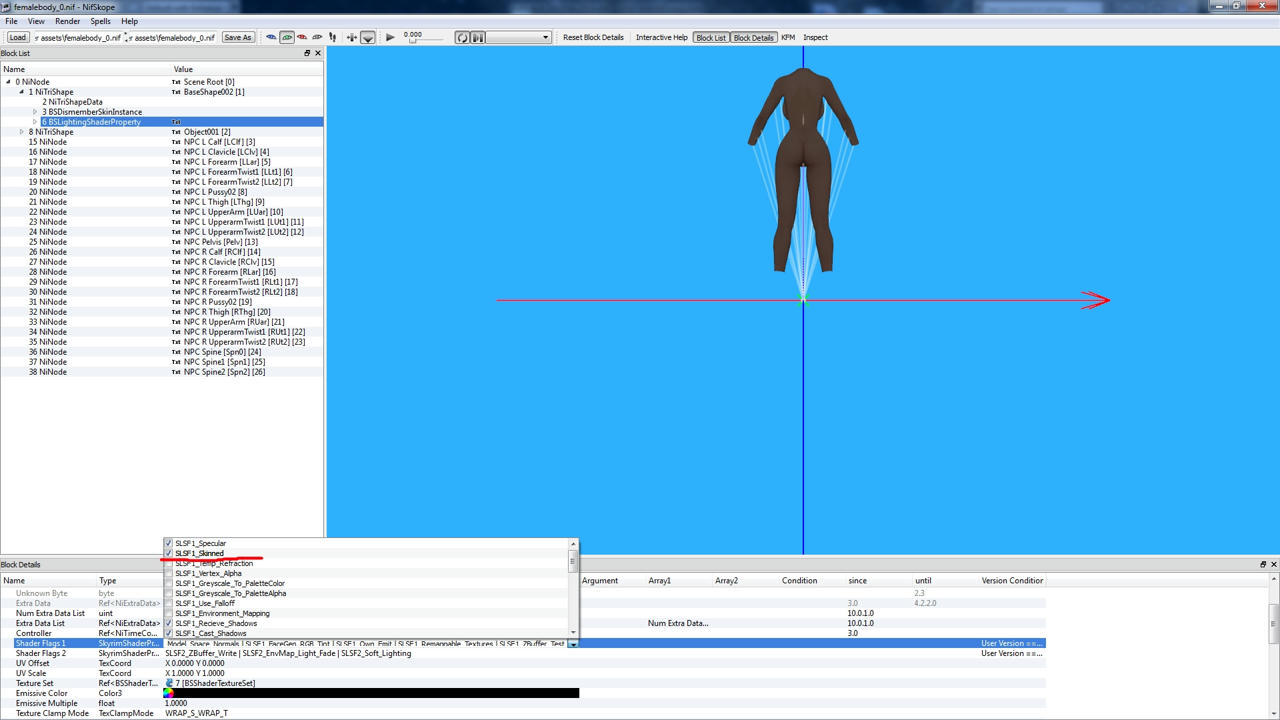Viewport: 1280px width, 720px height.
Task: Switch to top view icon
Action: coord(271,37)
